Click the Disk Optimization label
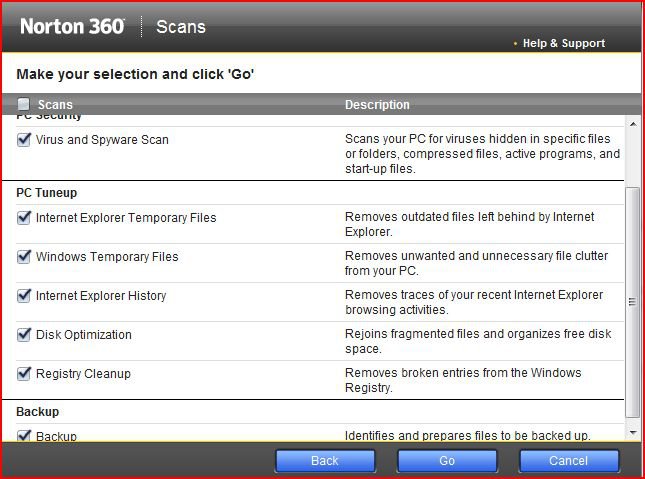The height and width of the screenshot is (479, 645). tap(84, 335)
